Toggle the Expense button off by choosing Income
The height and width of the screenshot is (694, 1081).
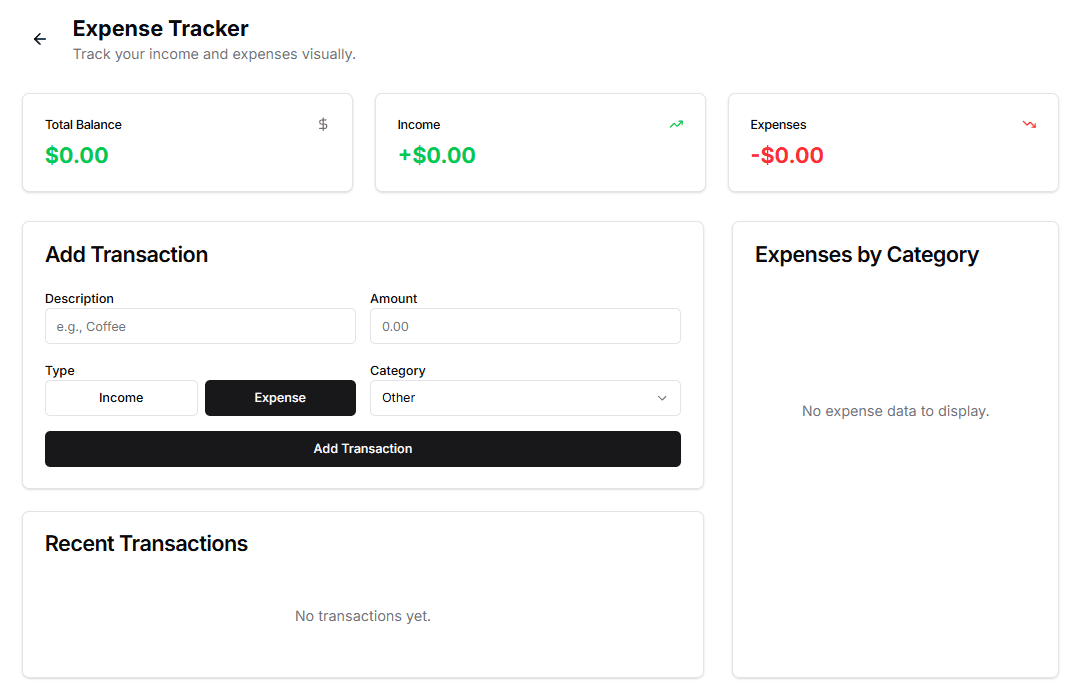pos(121,398)
